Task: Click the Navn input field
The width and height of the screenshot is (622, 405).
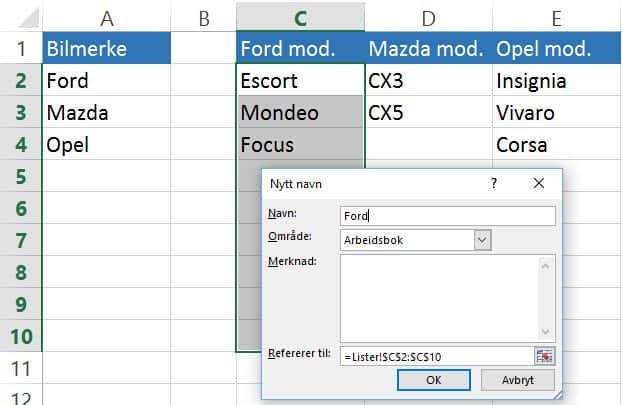Action: click(447, 216)
